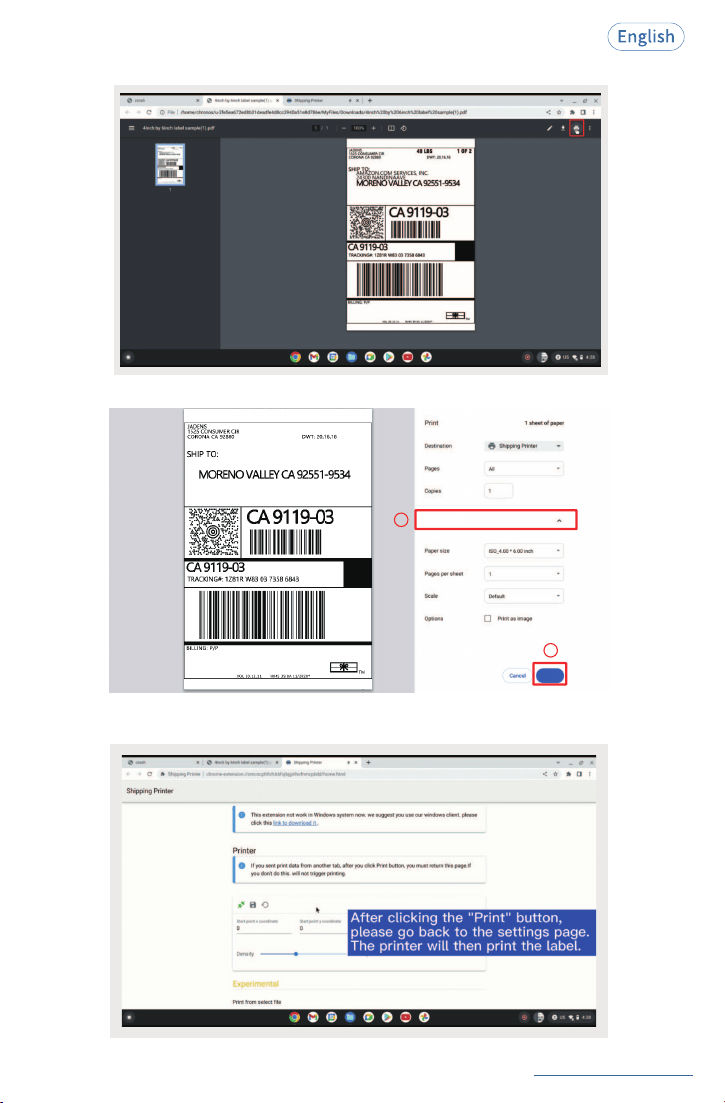Open the status tray clock in top screenshot
This screenshot has height=1103, width=725.
tap(590, 357)
